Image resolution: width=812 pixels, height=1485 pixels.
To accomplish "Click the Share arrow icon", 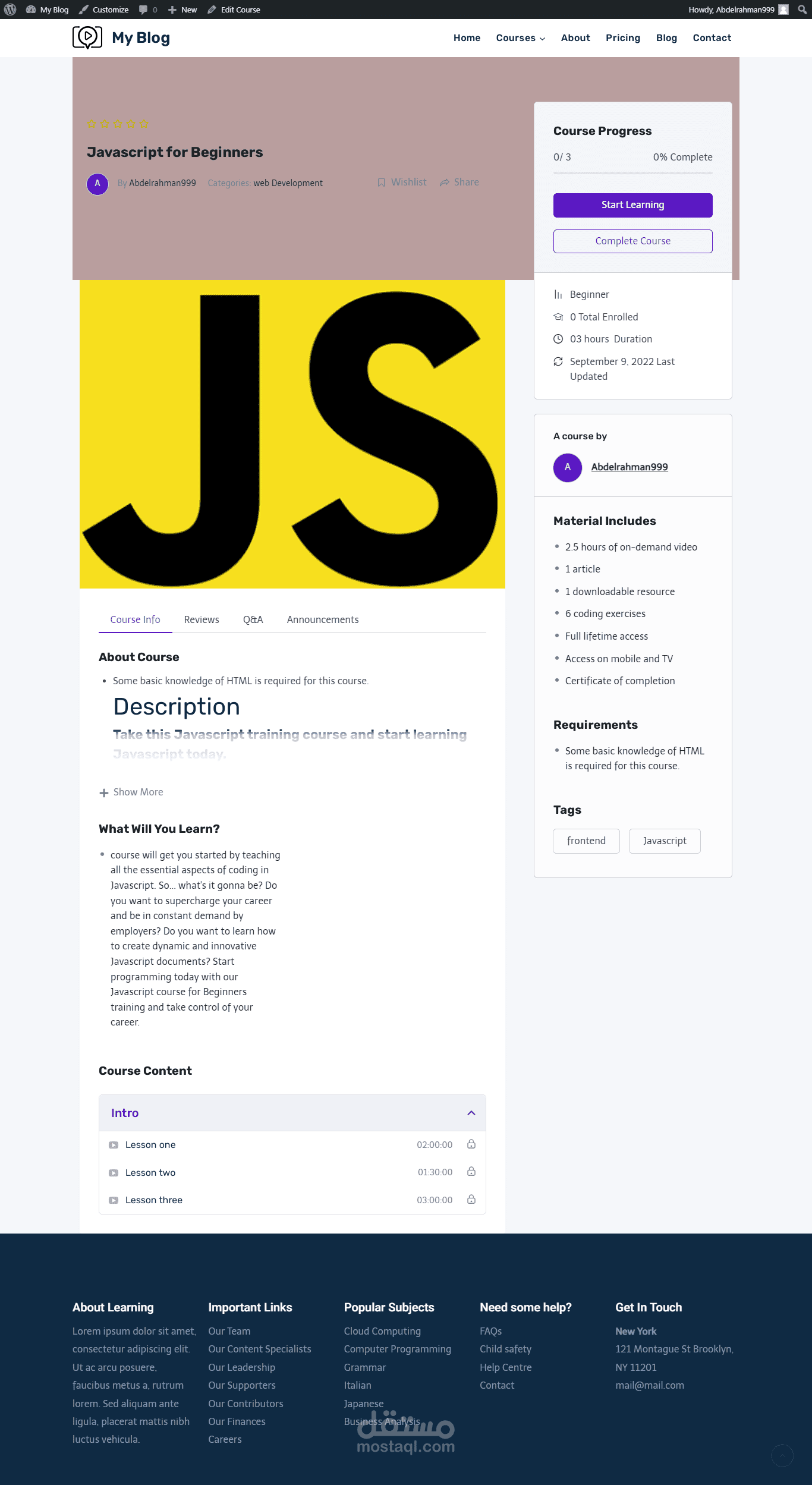I will (444, 183).
